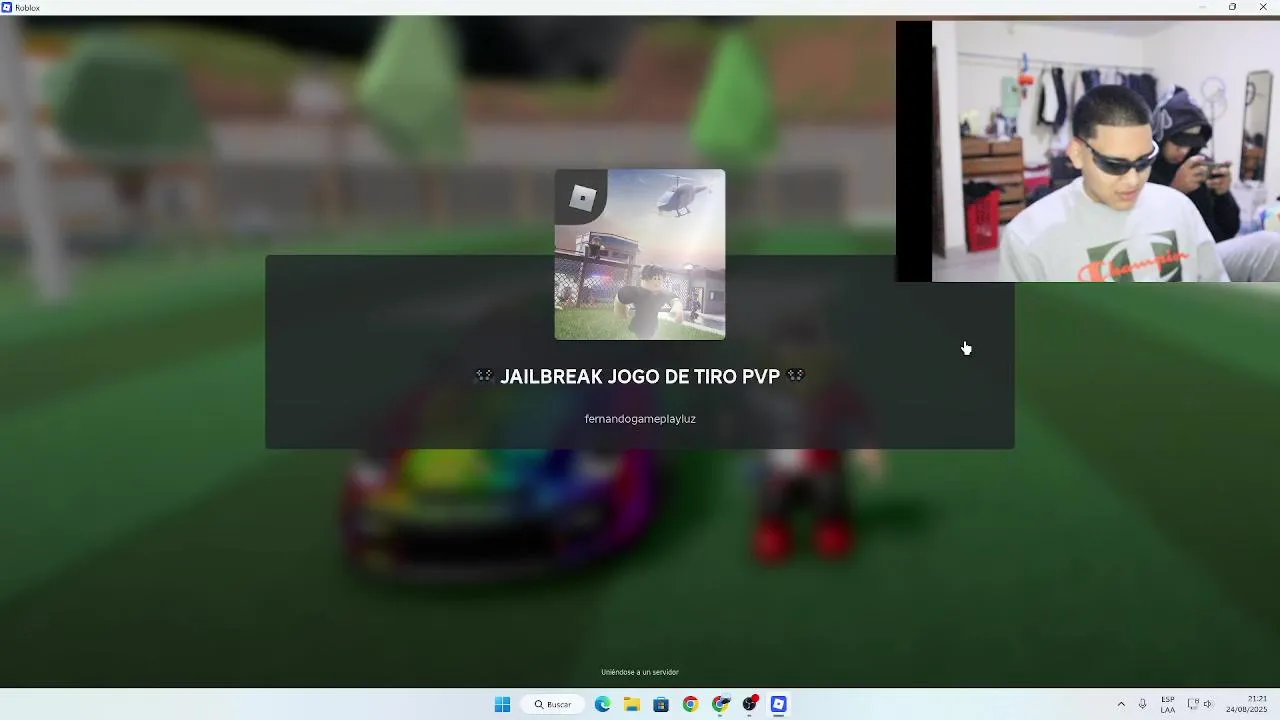Switch the ESP LAA keyboard language indicator
Viewport: 1280px width, 720px height.
click(x=1168, y=704)
